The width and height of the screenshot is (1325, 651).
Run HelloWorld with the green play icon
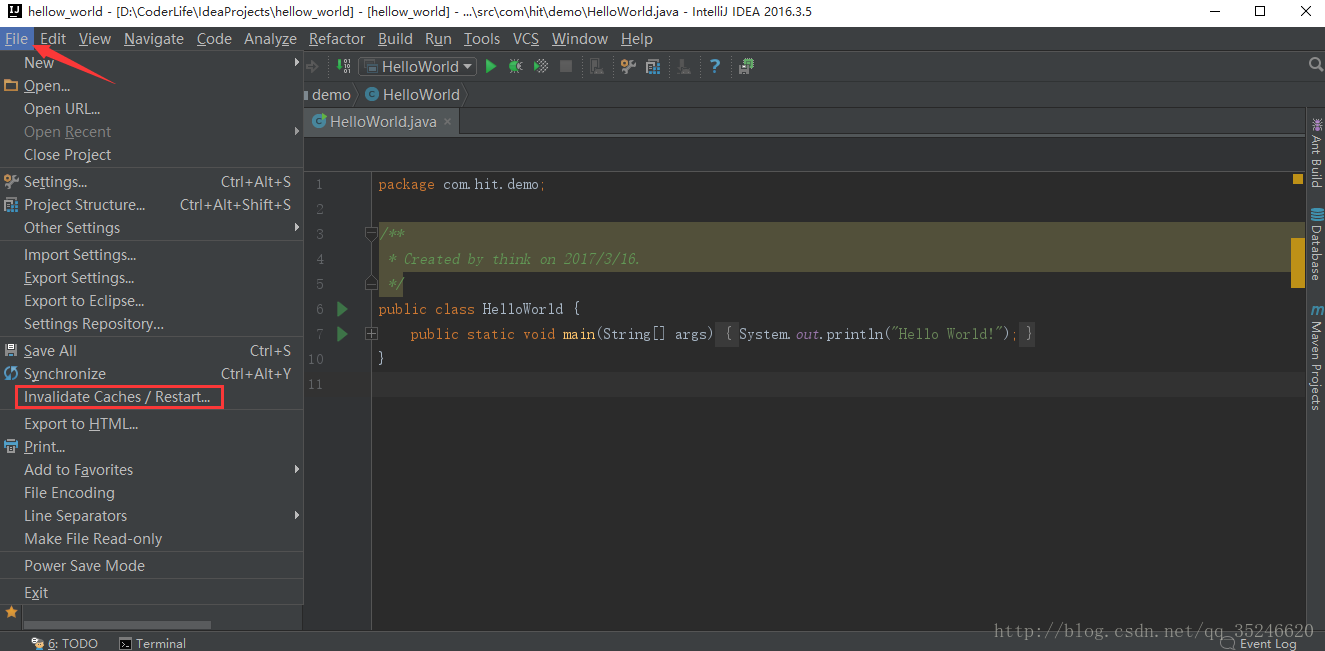[x=491, y=66]
